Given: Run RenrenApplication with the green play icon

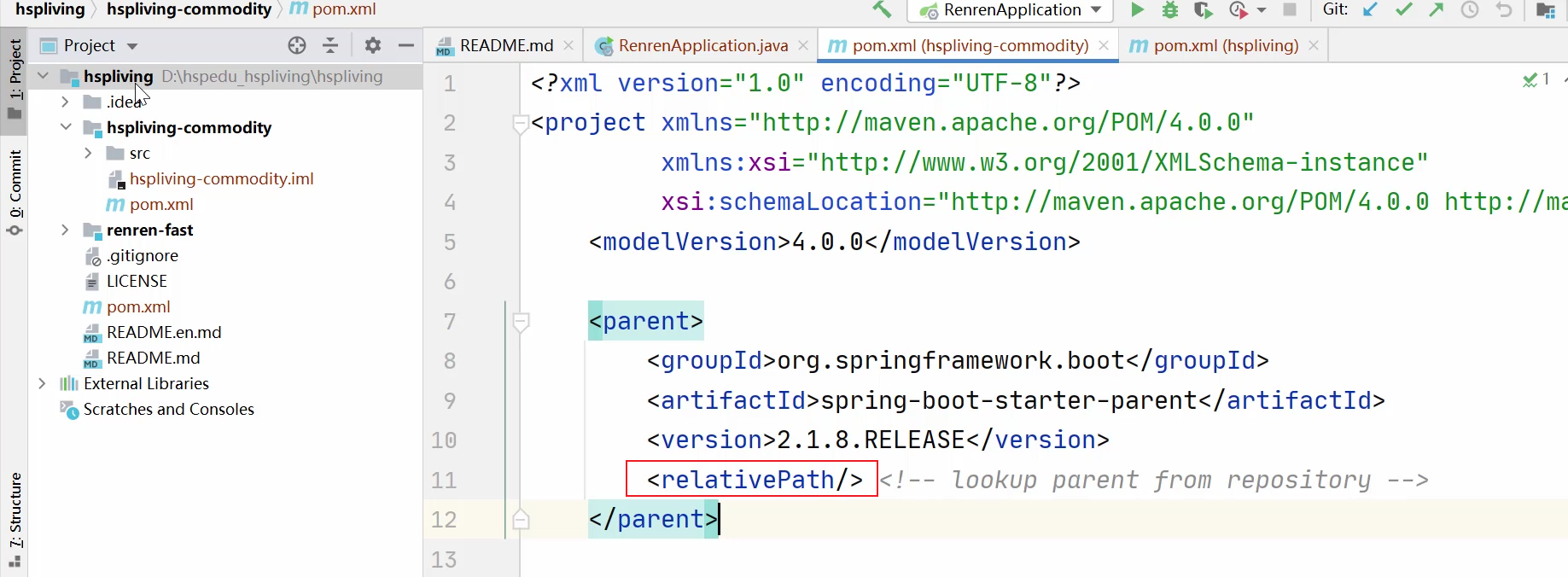Looking at the screenshot, I should pyautogui.click(x=1137, y=10).
